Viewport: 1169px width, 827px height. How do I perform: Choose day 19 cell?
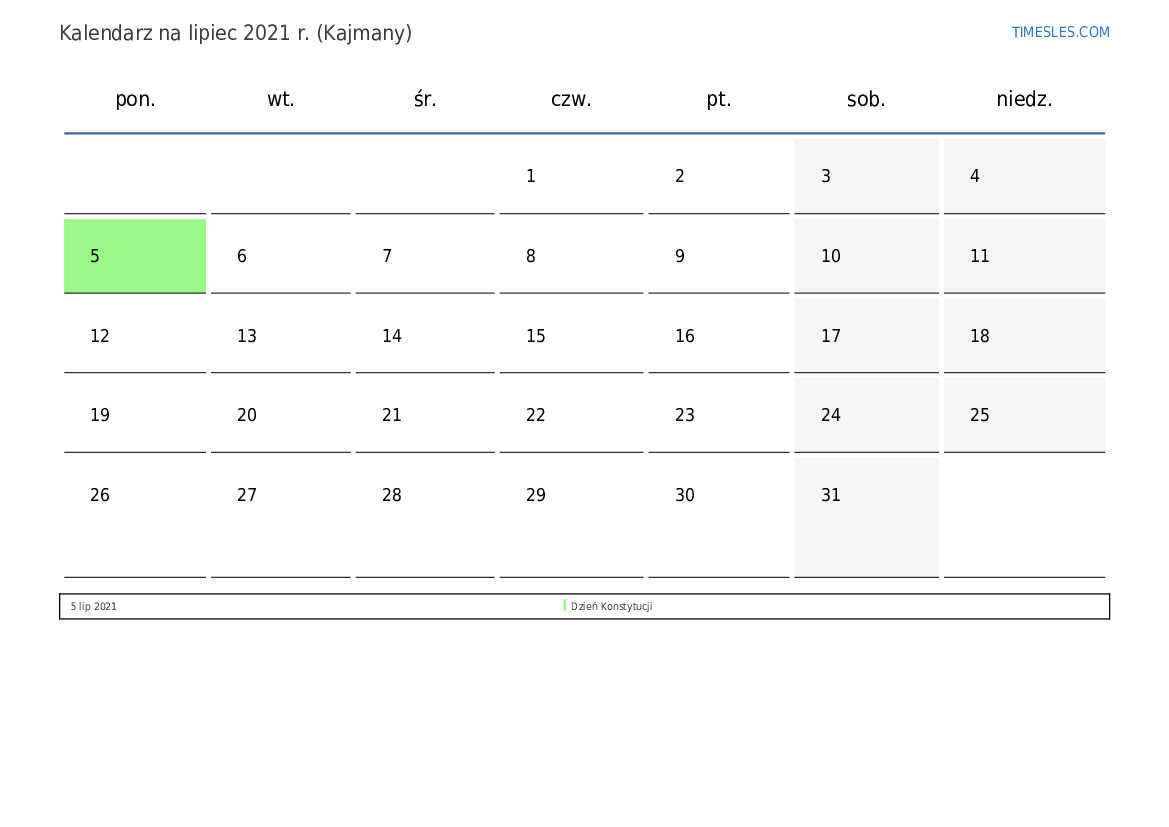[x=135, y=415]
